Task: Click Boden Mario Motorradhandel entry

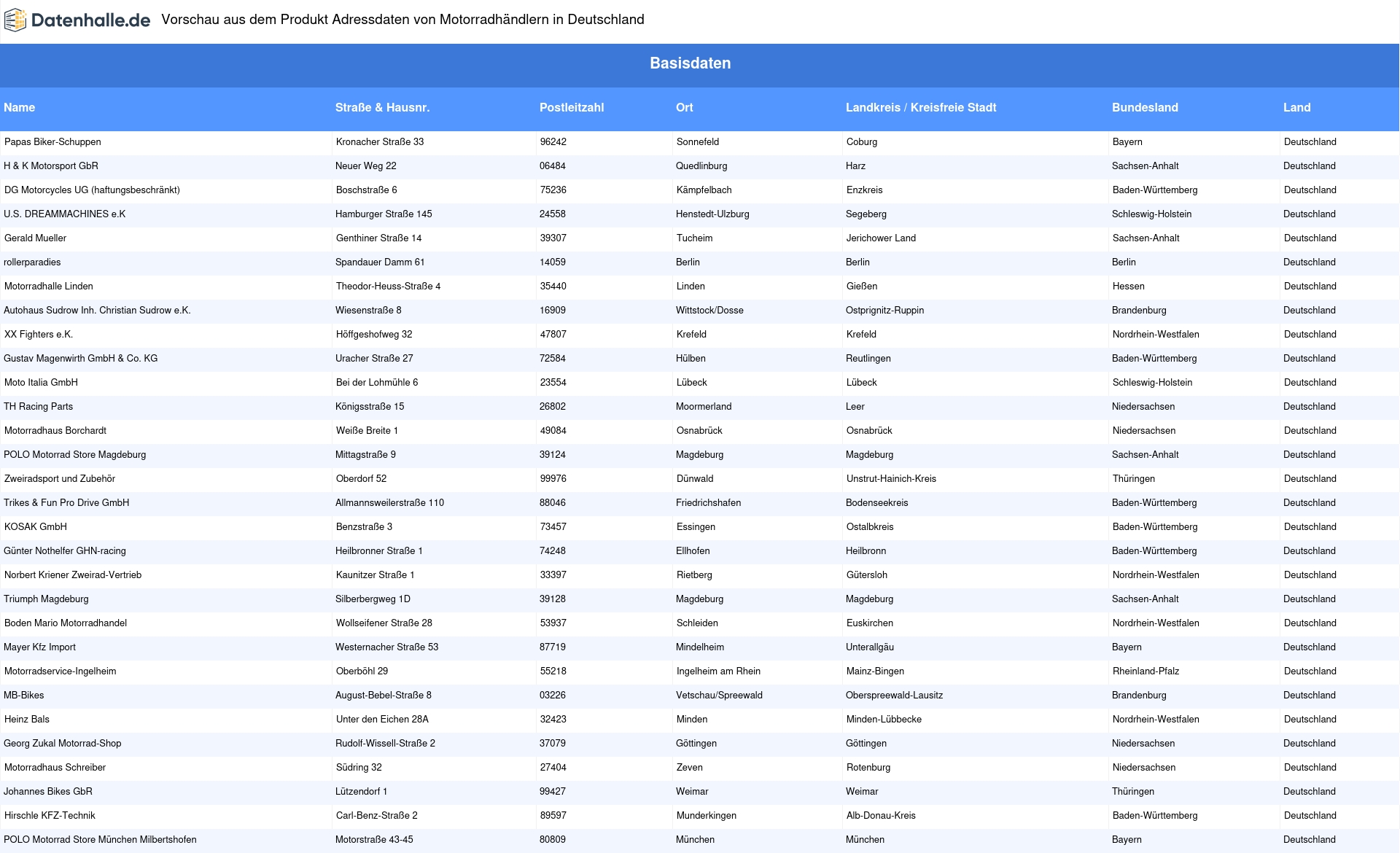Action: [66, 623]
